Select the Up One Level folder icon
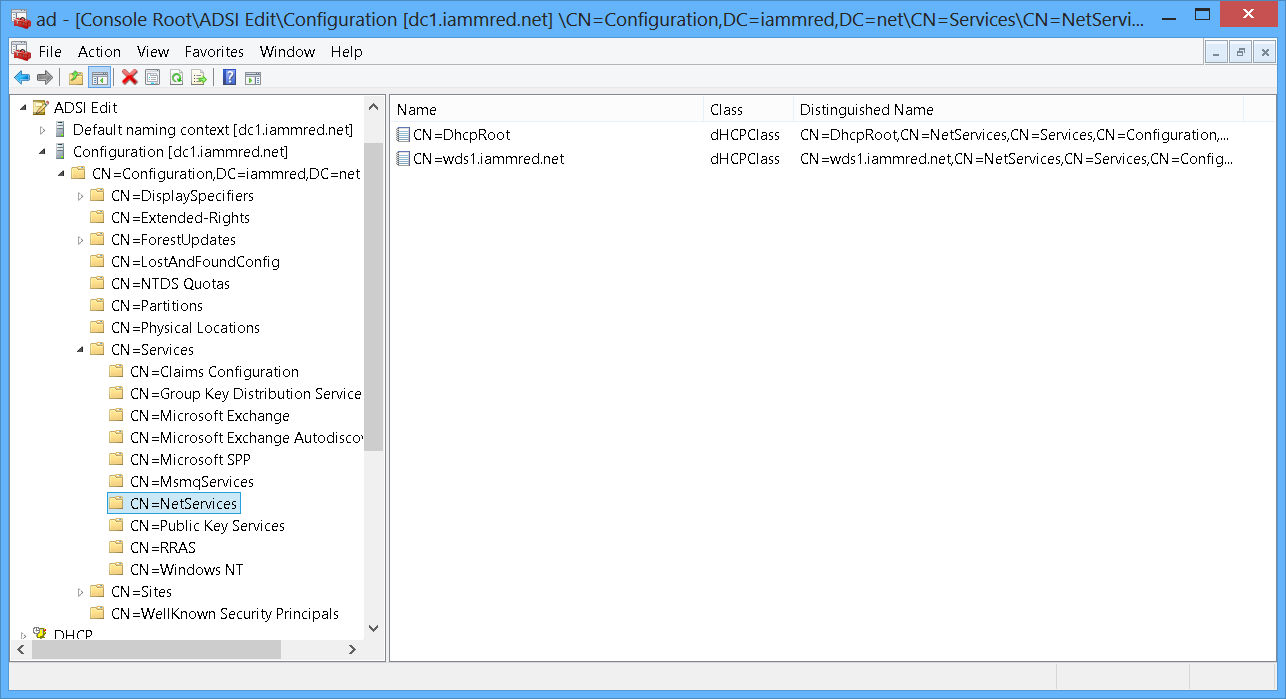 pos(73,77)
